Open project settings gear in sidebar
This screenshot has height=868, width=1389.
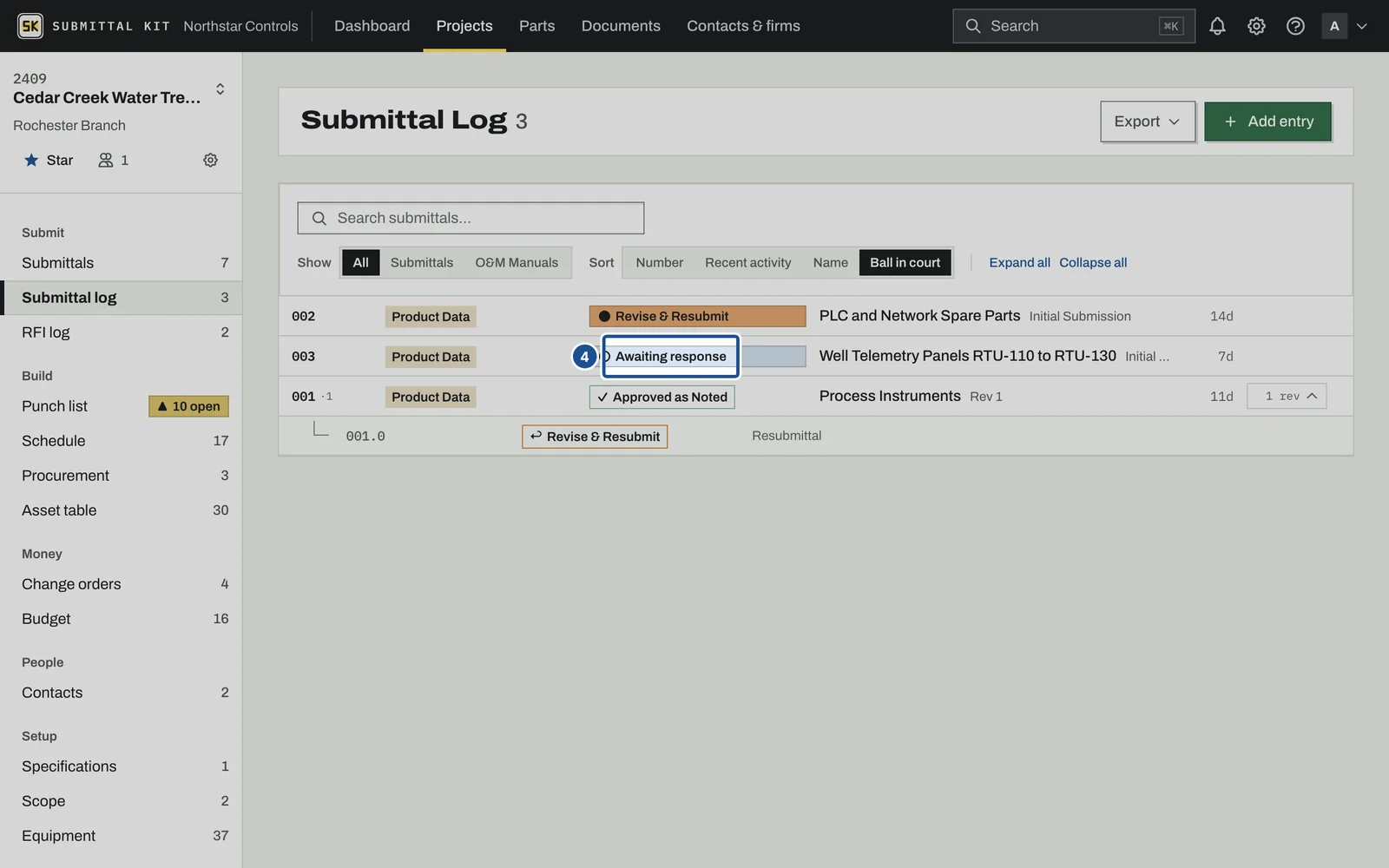tap(210, 160)
